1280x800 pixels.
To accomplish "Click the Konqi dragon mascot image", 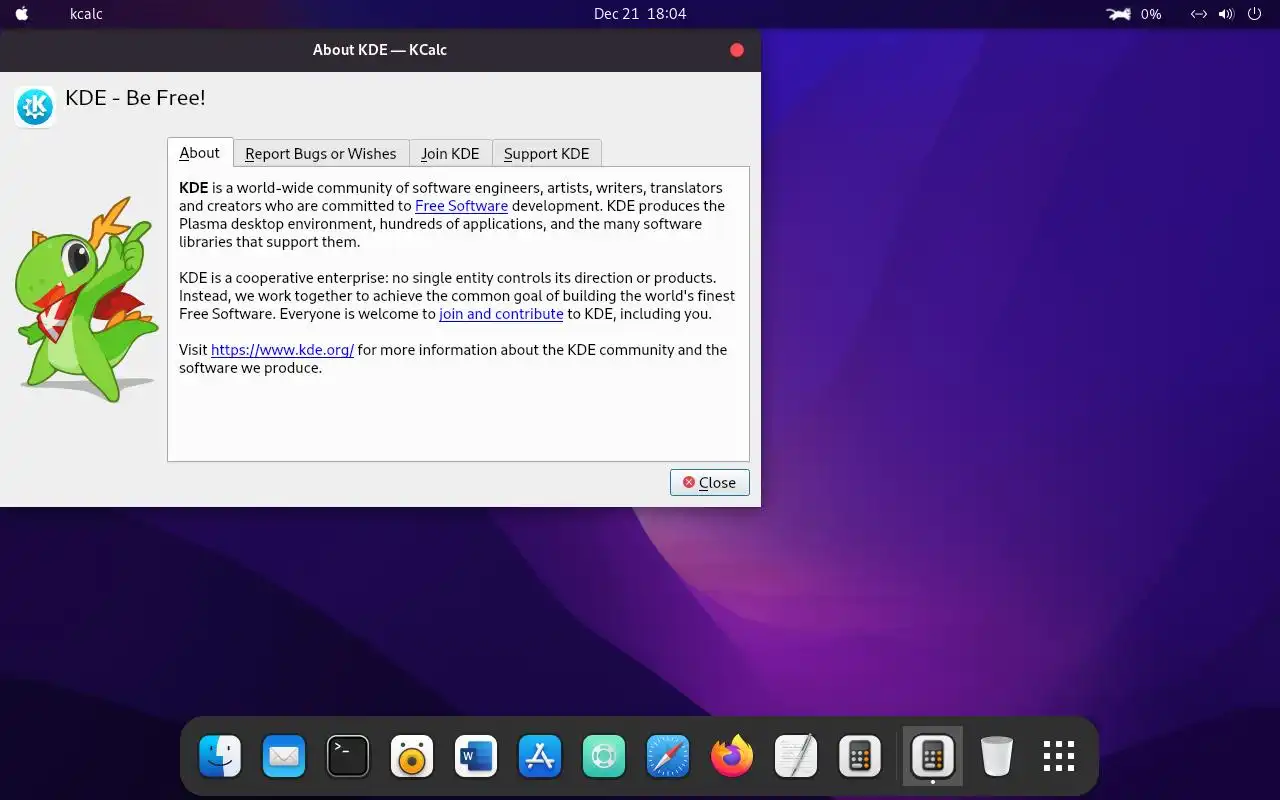I will coord(86,300).
